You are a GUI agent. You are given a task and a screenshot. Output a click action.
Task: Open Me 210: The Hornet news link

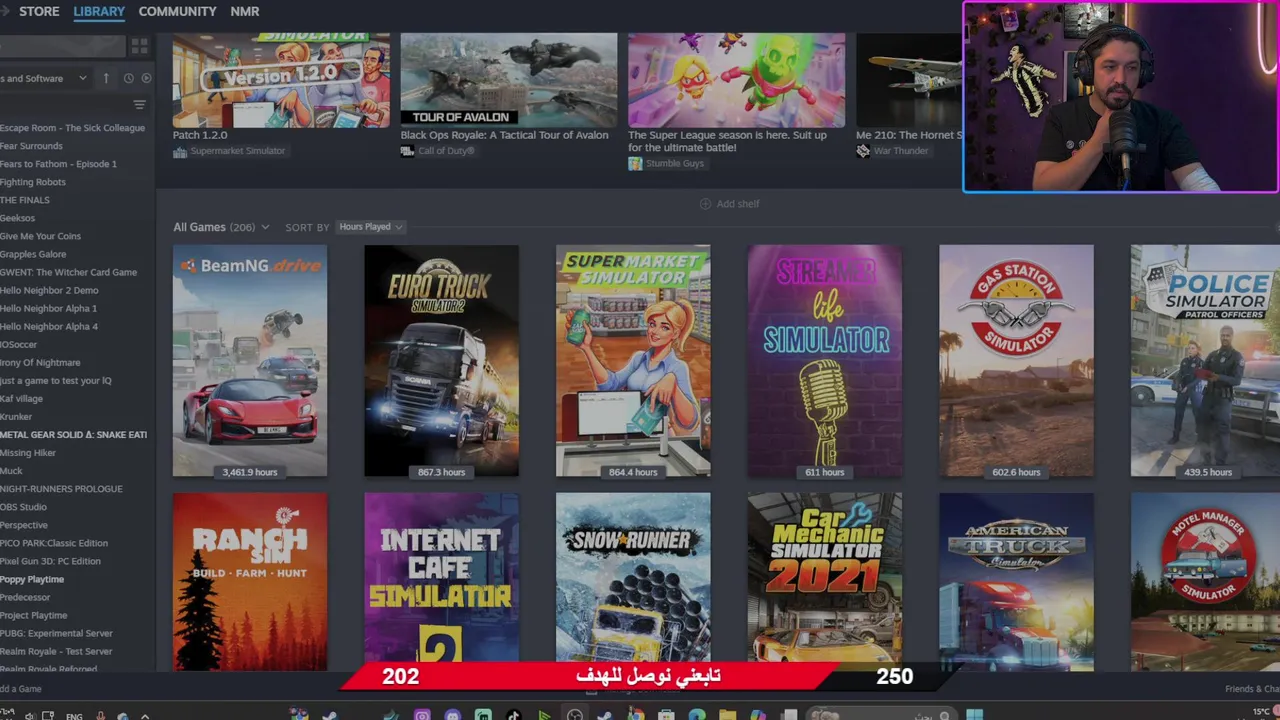tap(908, 135)
